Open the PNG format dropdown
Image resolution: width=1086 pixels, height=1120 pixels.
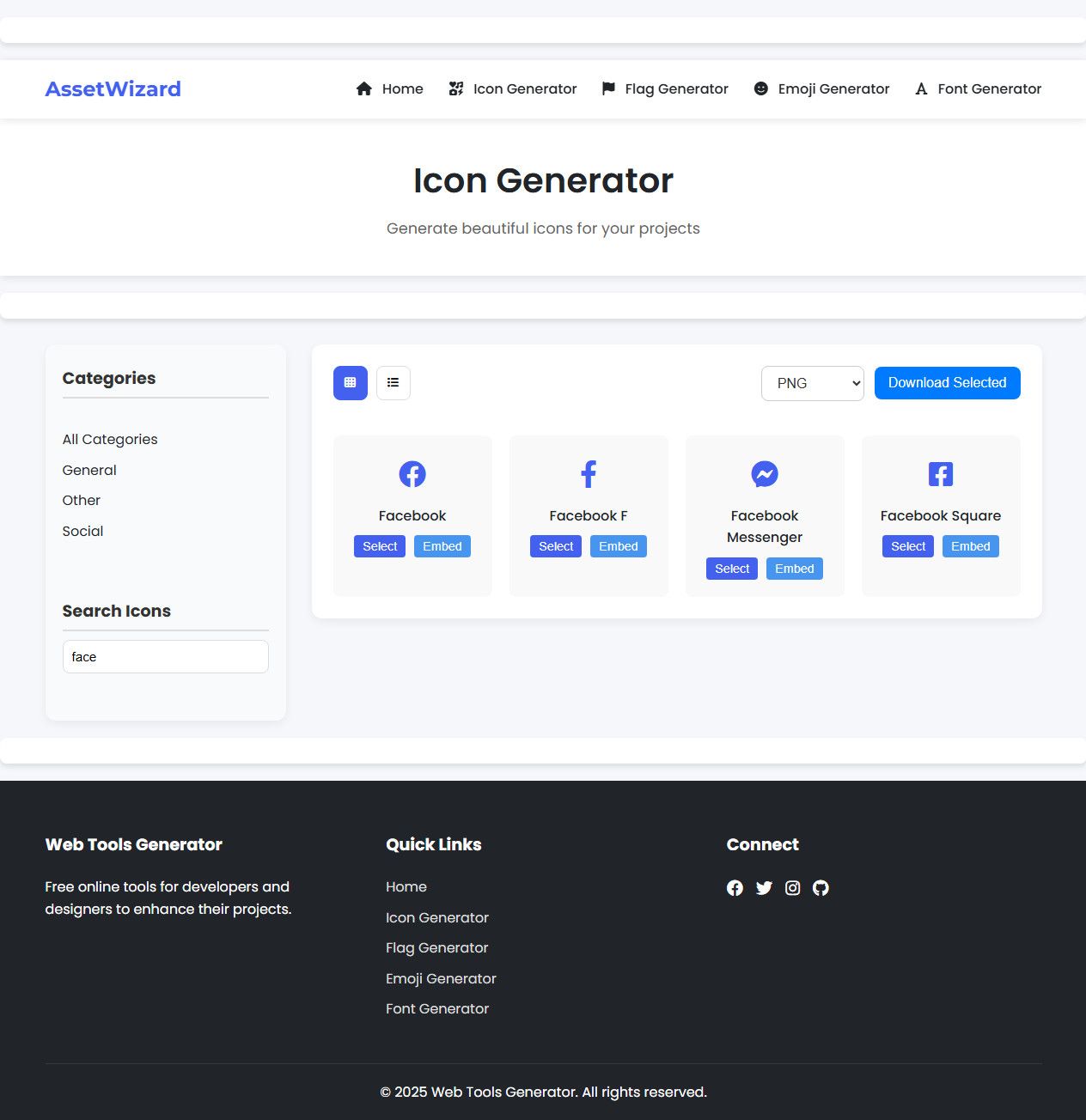[x=813, y=383]
